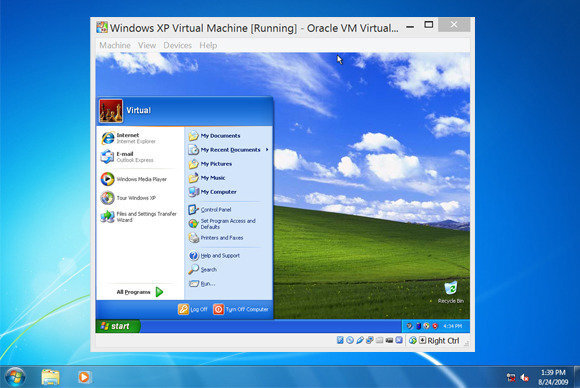
Task: Open Tour Windows XP entry
Action: (x=128, y=198)
